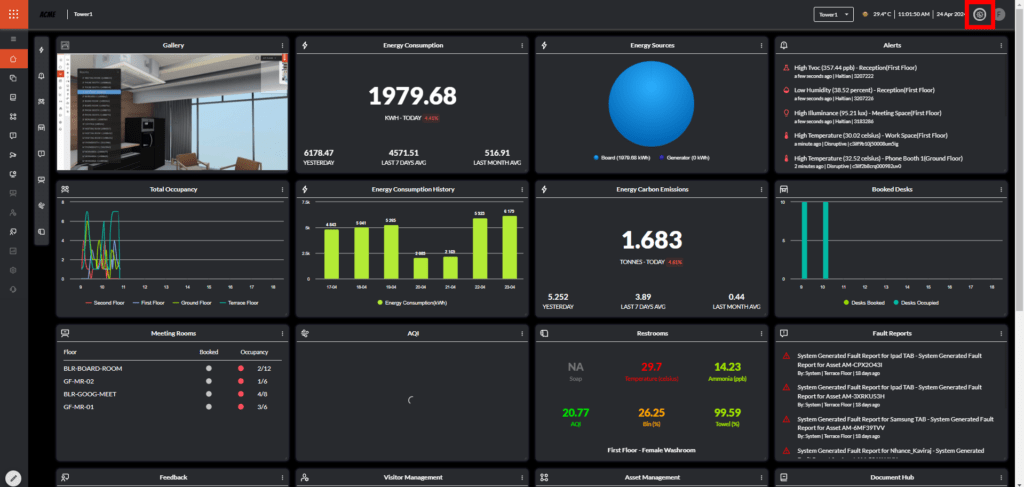Open the app launcher grid icon
The height and width of the screenshot is (487, 1024).
tap(13, 14)
